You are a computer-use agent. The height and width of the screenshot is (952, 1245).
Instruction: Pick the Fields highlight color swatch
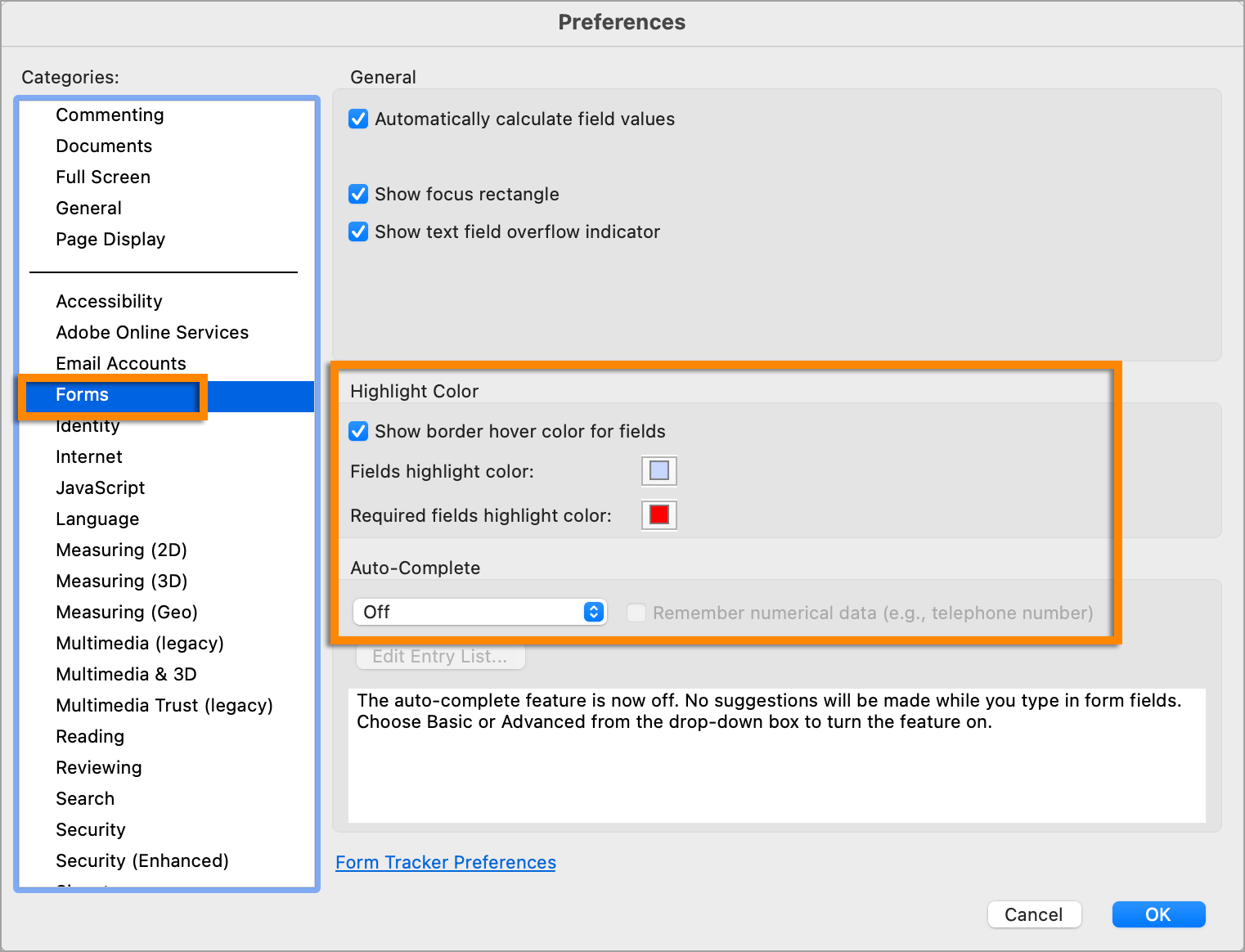pos(658,471)
